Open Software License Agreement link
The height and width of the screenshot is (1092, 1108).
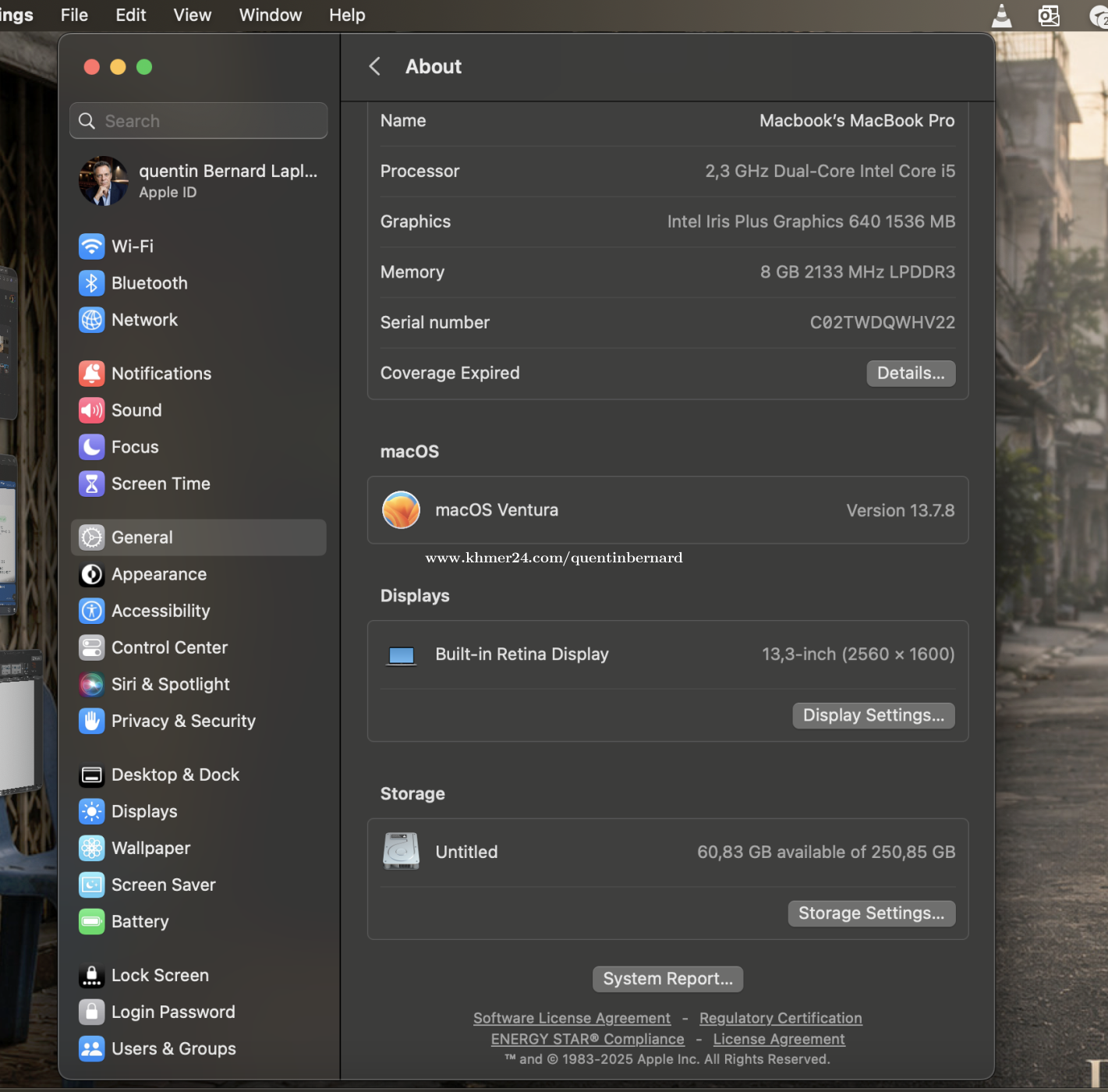pos(572,1018)
